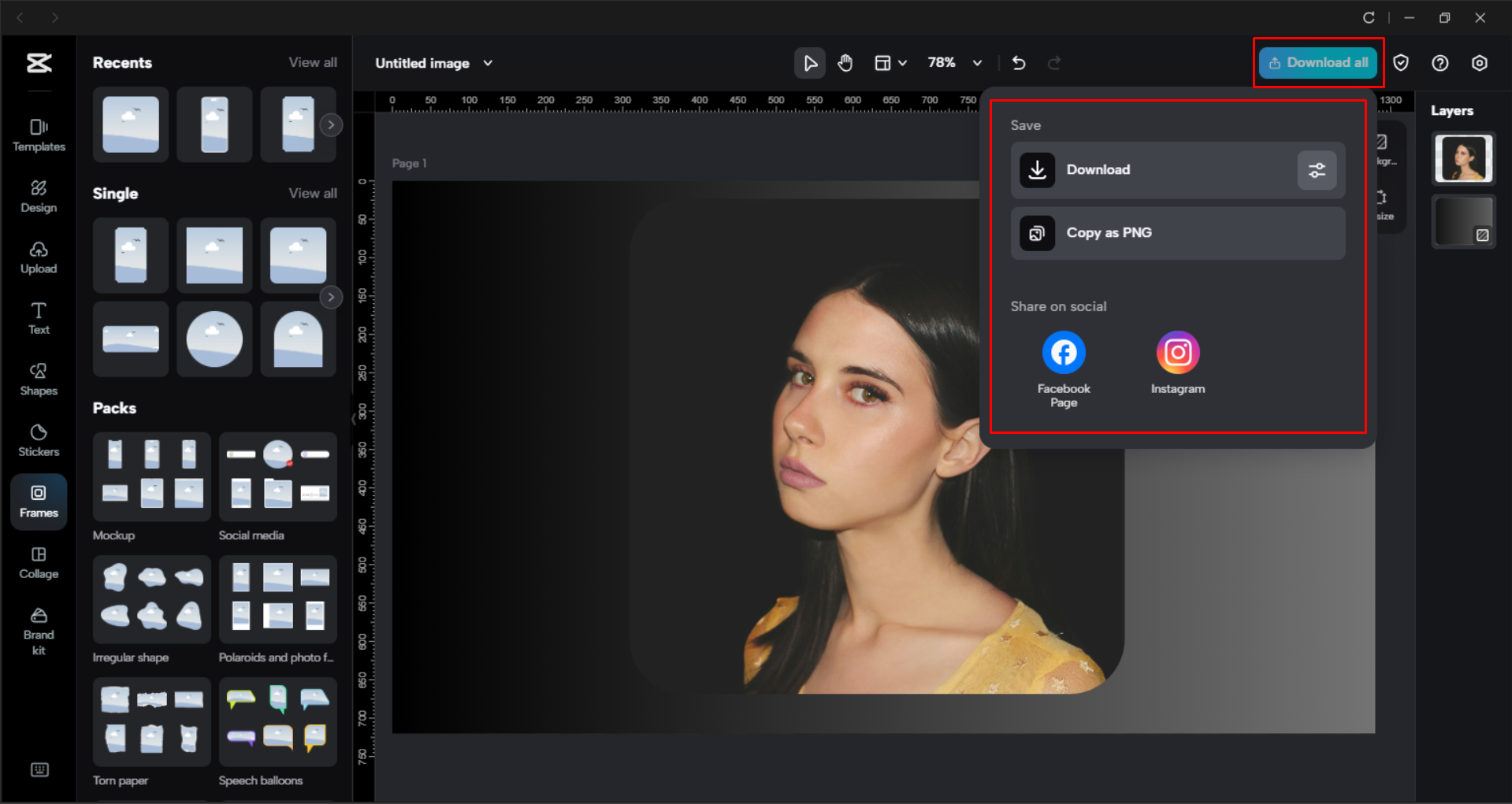Select the cursor arrow tool
This screenshot has width=1512, height=804.
(x=809, y=63)
